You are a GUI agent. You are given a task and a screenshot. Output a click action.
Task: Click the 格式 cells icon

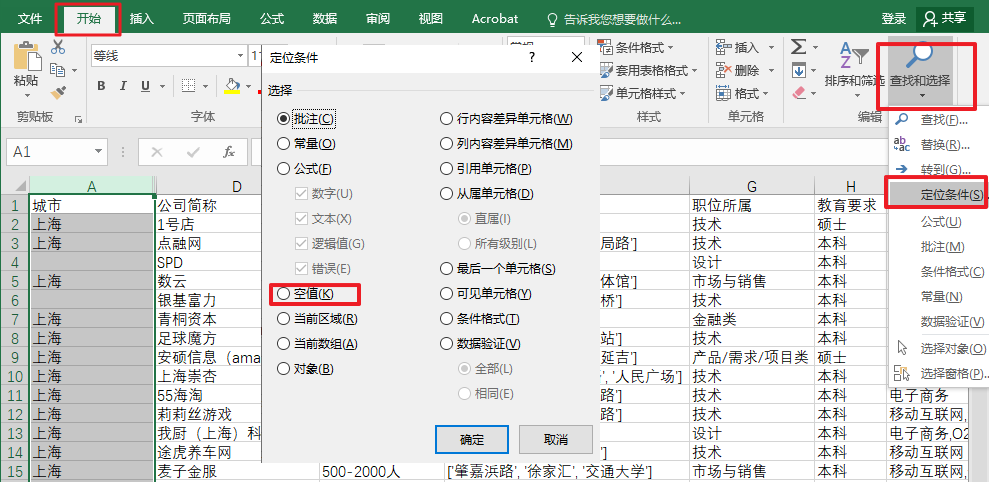pos(723,93)
